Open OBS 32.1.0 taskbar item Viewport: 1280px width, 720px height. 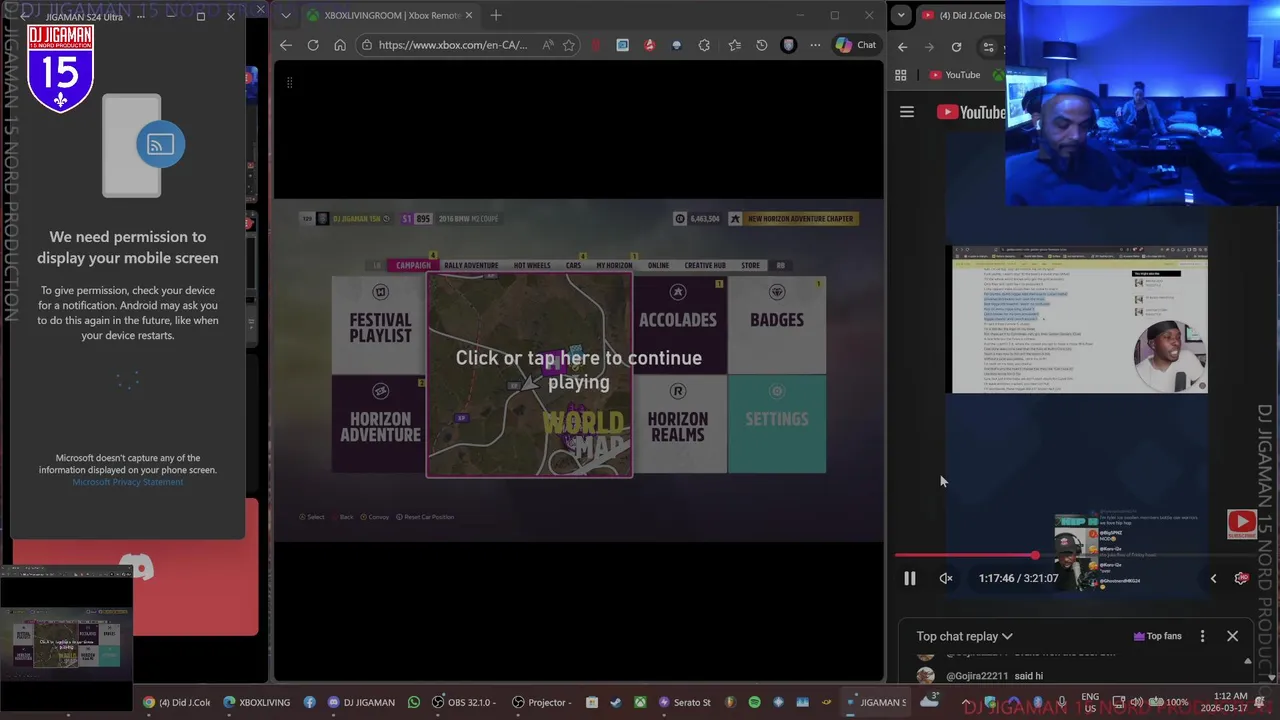464,702
